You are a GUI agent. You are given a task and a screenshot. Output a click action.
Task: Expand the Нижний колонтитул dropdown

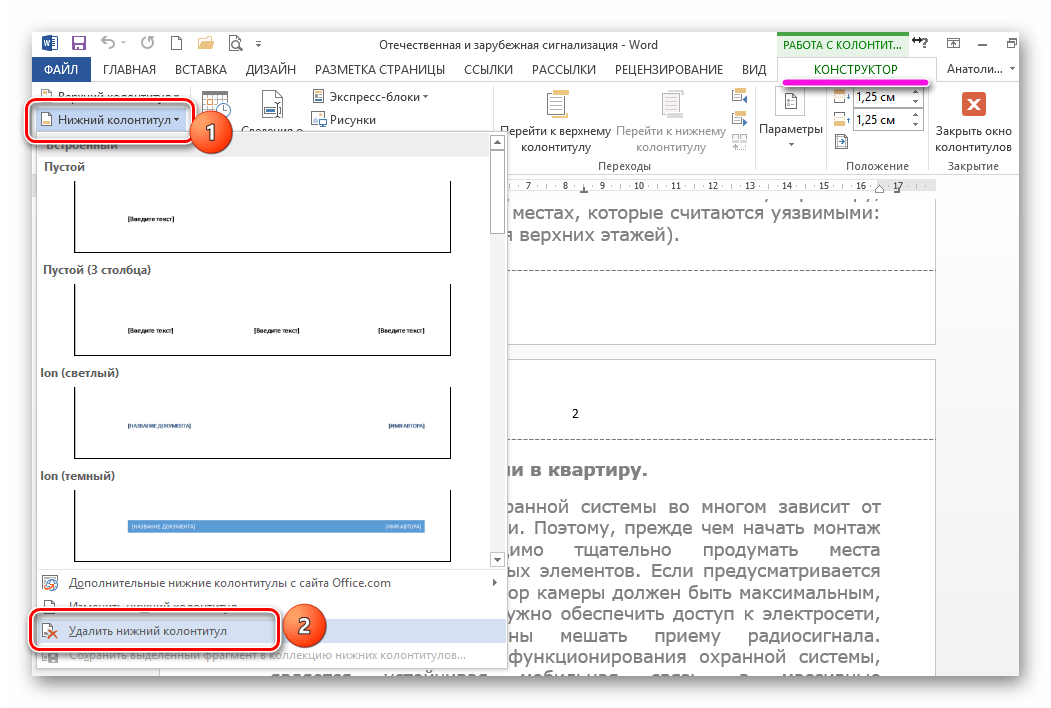tap(110, 120)
